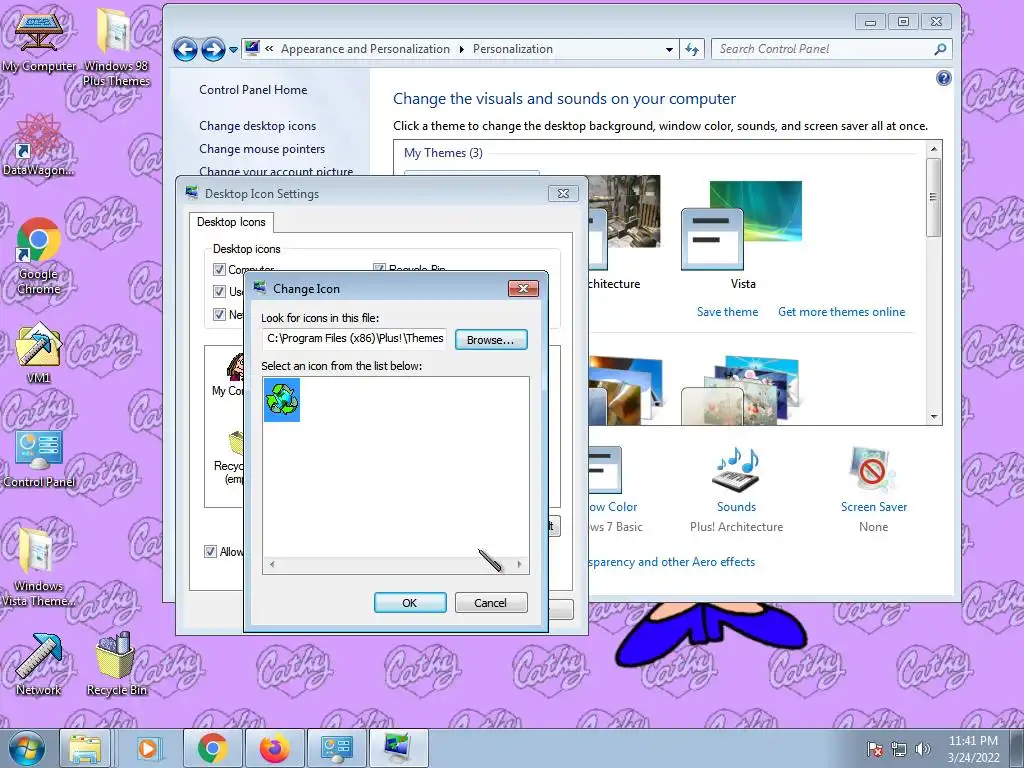Open My Computer desktop icon

coord(39,40)
